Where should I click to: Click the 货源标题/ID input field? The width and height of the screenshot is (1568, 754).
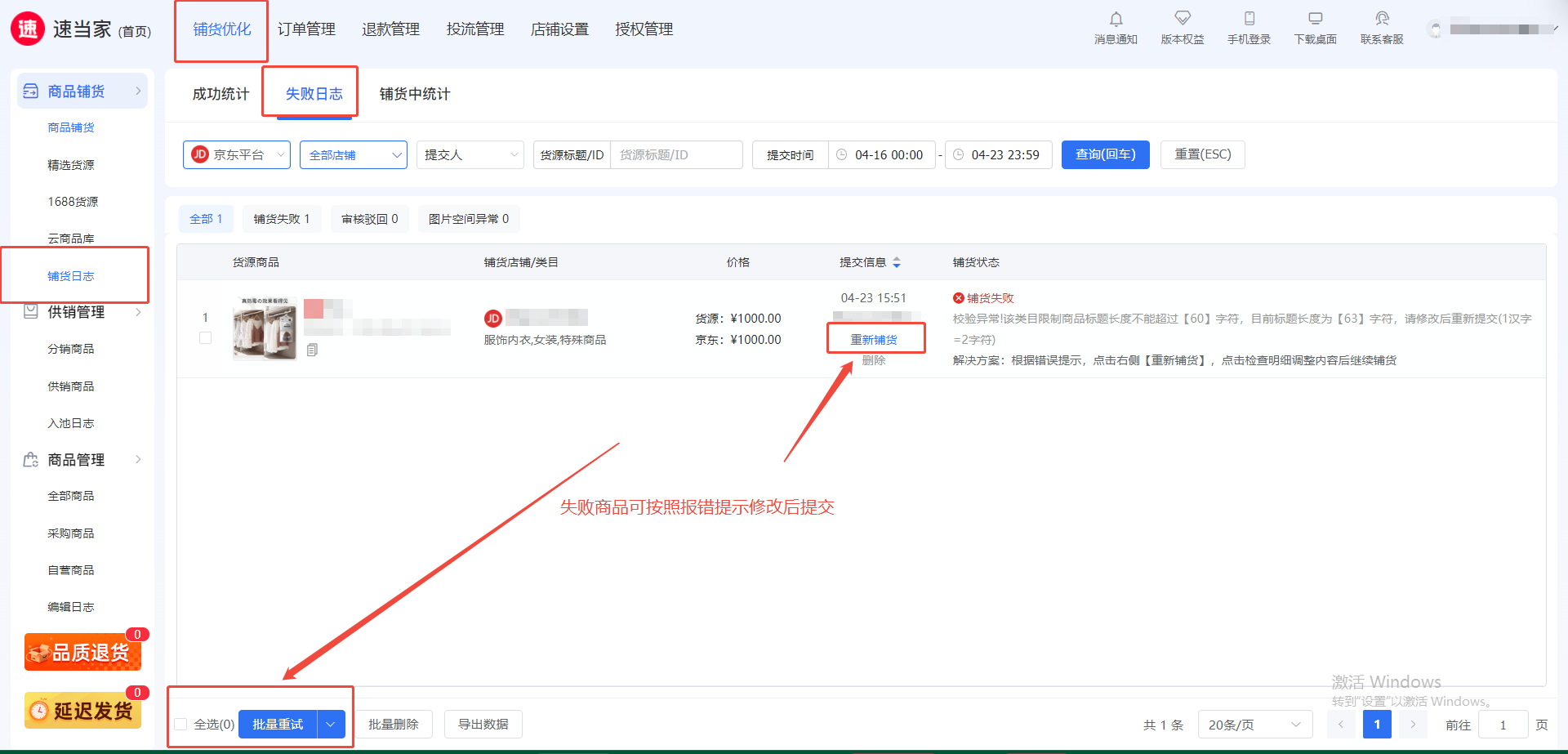pos(675,154)
